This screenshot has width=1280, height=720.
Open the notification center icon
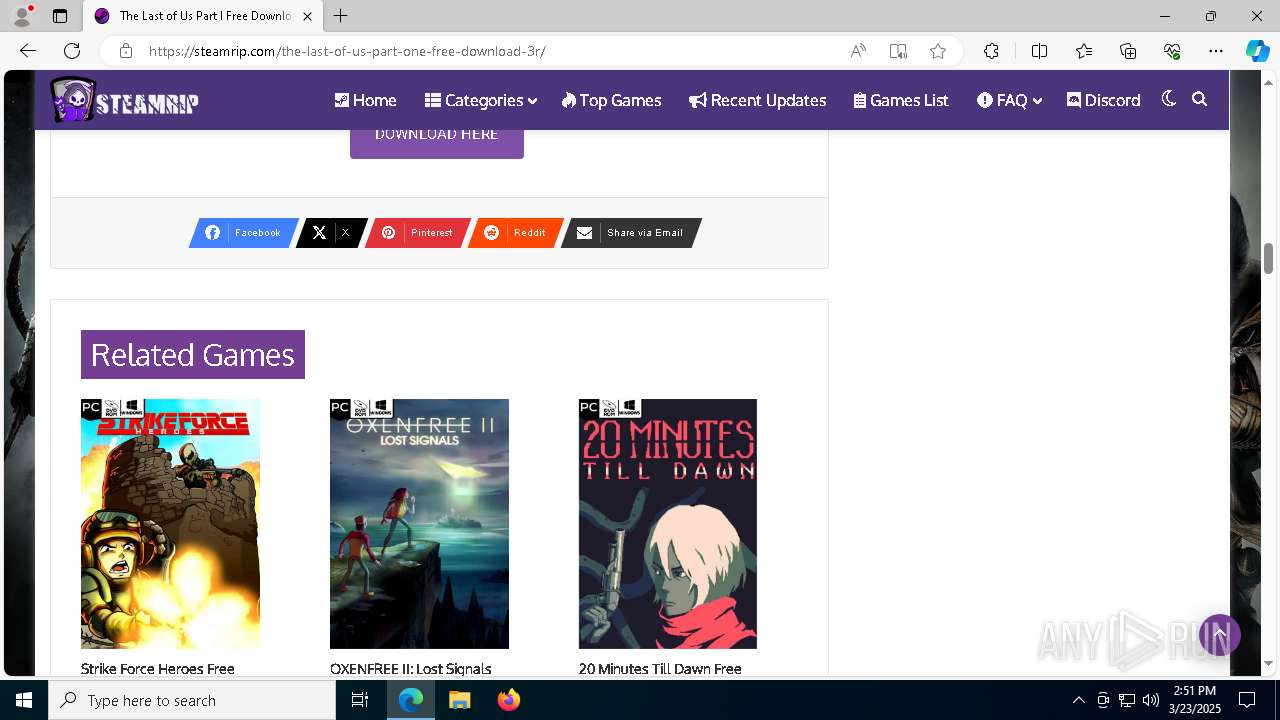point(1247,700)
